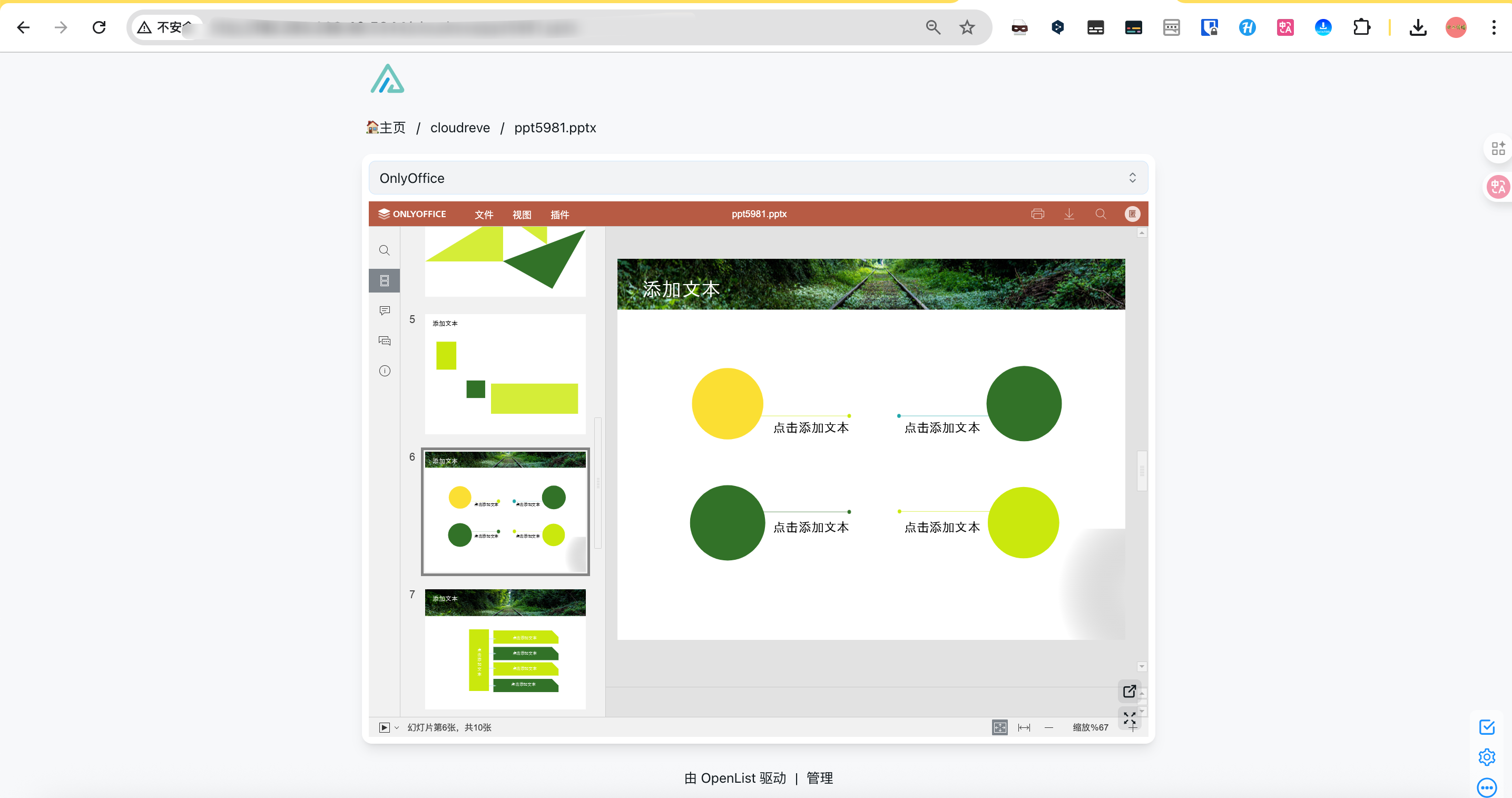Screen dimensions: 1512x798
Task: Click zoom out minus button
Action: (1049, 727)
